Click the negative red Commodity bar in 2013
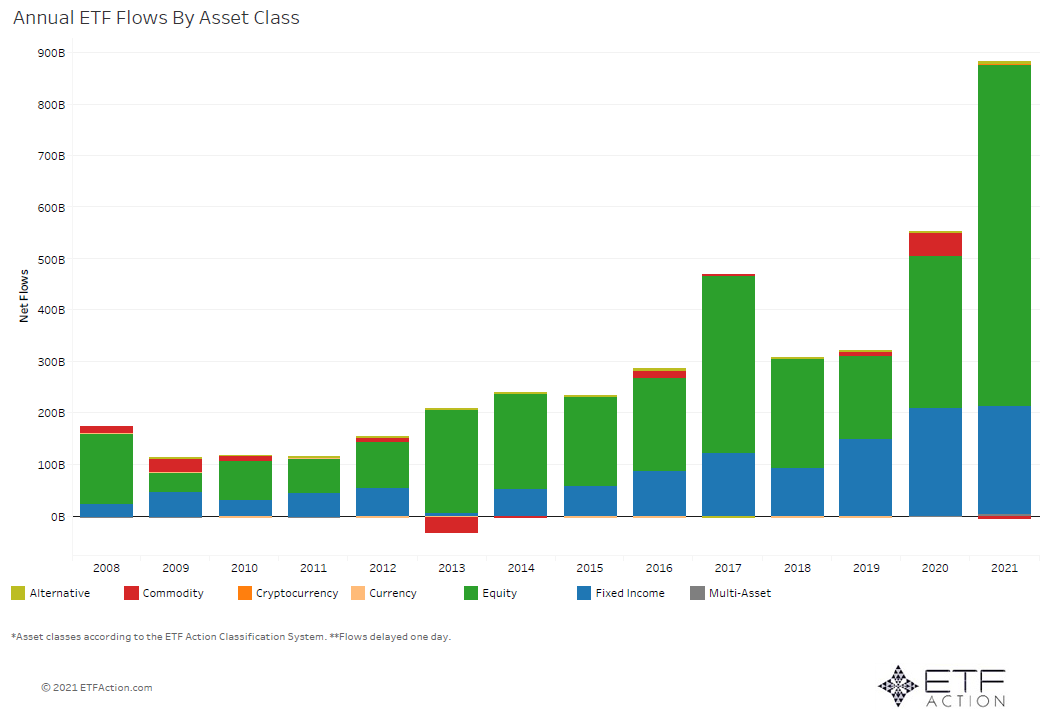The height and width of the screenshot is (713, 1056). (451, 525)
